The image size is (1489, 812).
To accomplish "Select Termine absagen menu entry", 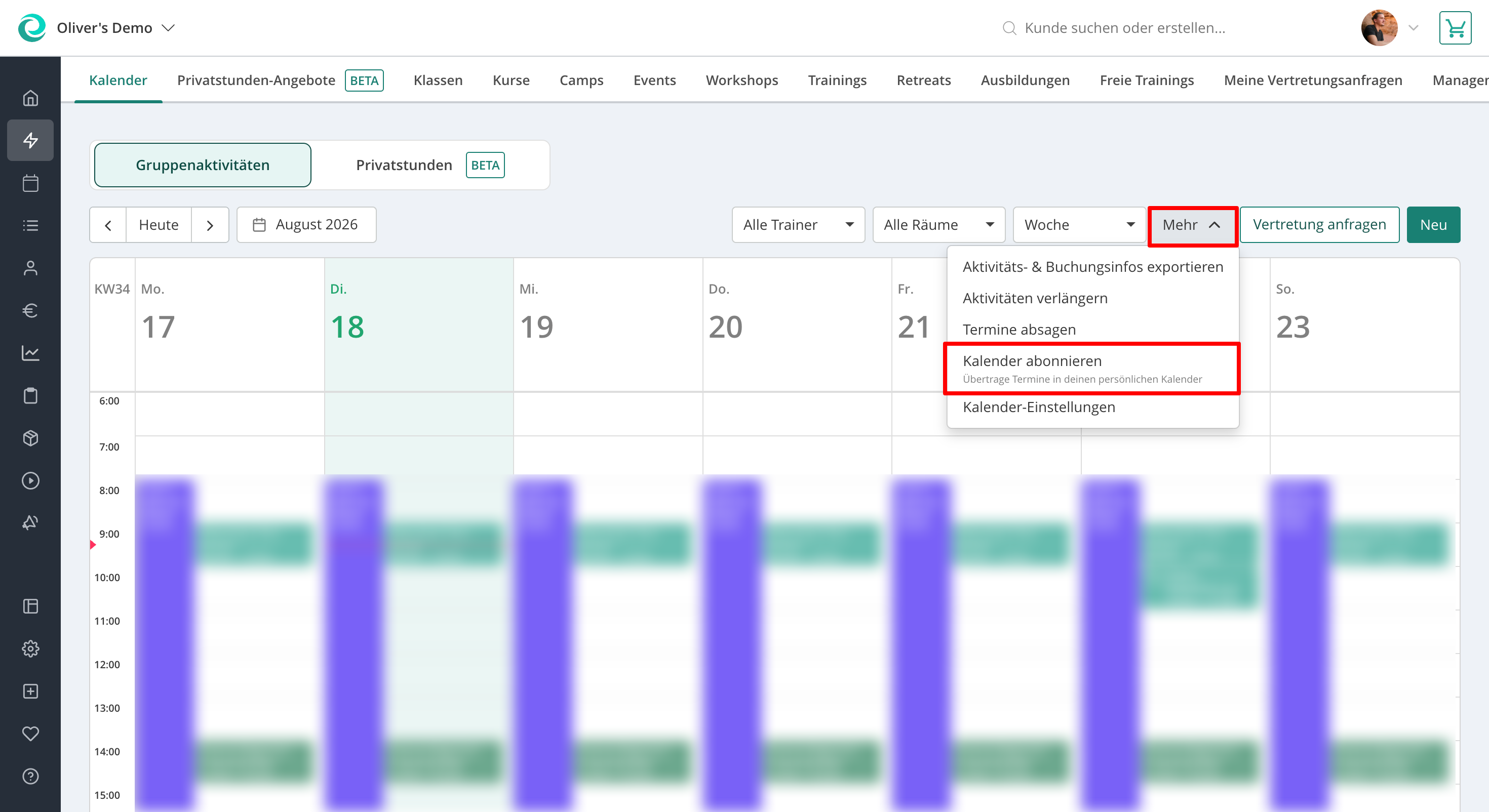I will click(x=1092, y=330).
